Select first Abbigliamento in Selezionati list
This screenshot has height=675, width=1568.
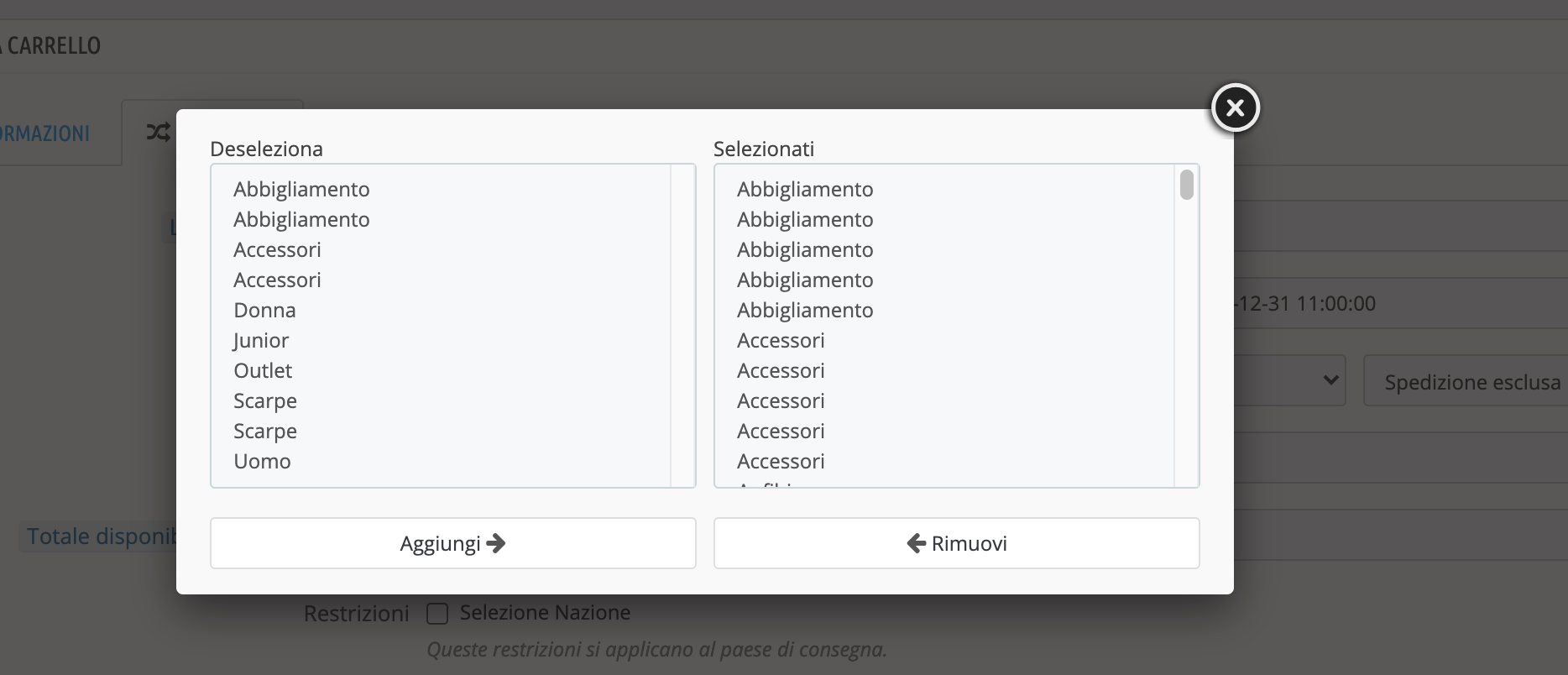(805, 190)
